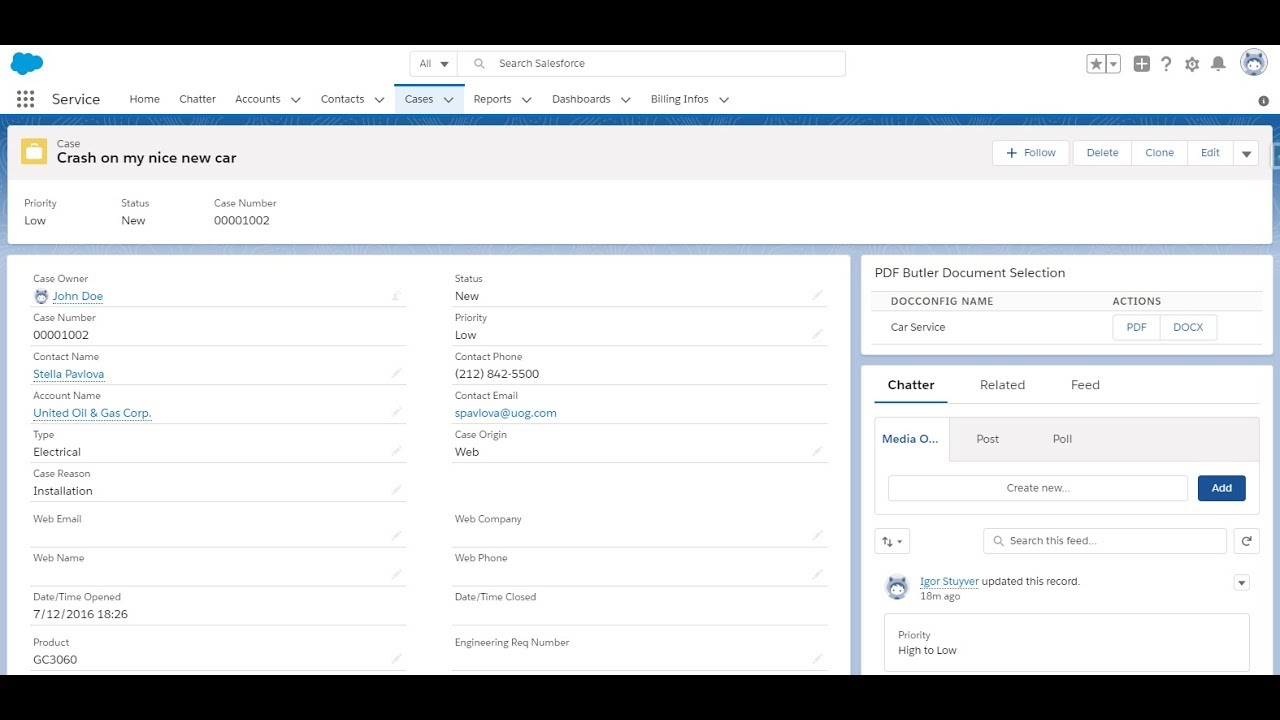The height and width of the screenshot is (720, 1280).
Task: Edit Status field pencil icon
Action: pos(818,295)
